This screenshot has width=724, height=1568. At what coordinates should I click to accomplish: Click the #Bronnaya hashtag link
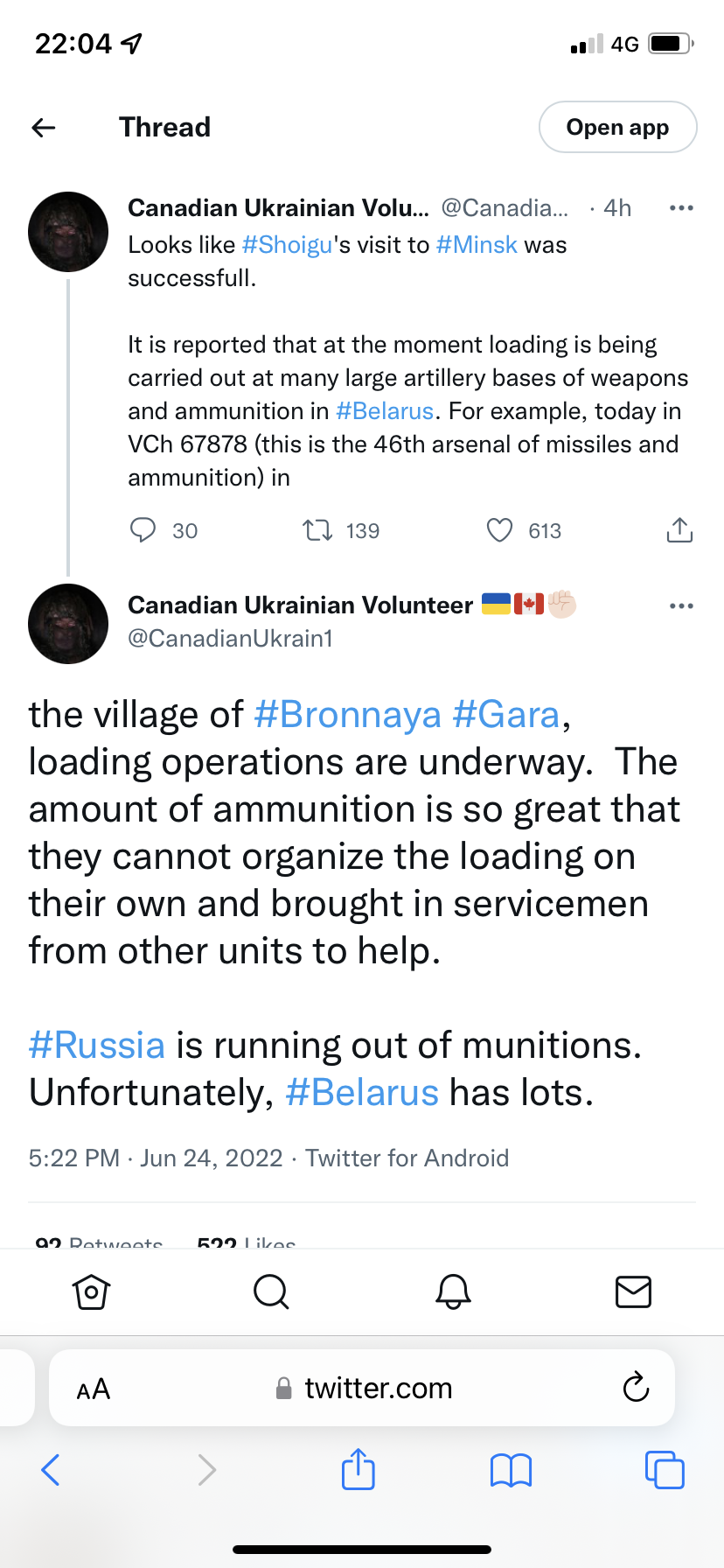point(347,715)
